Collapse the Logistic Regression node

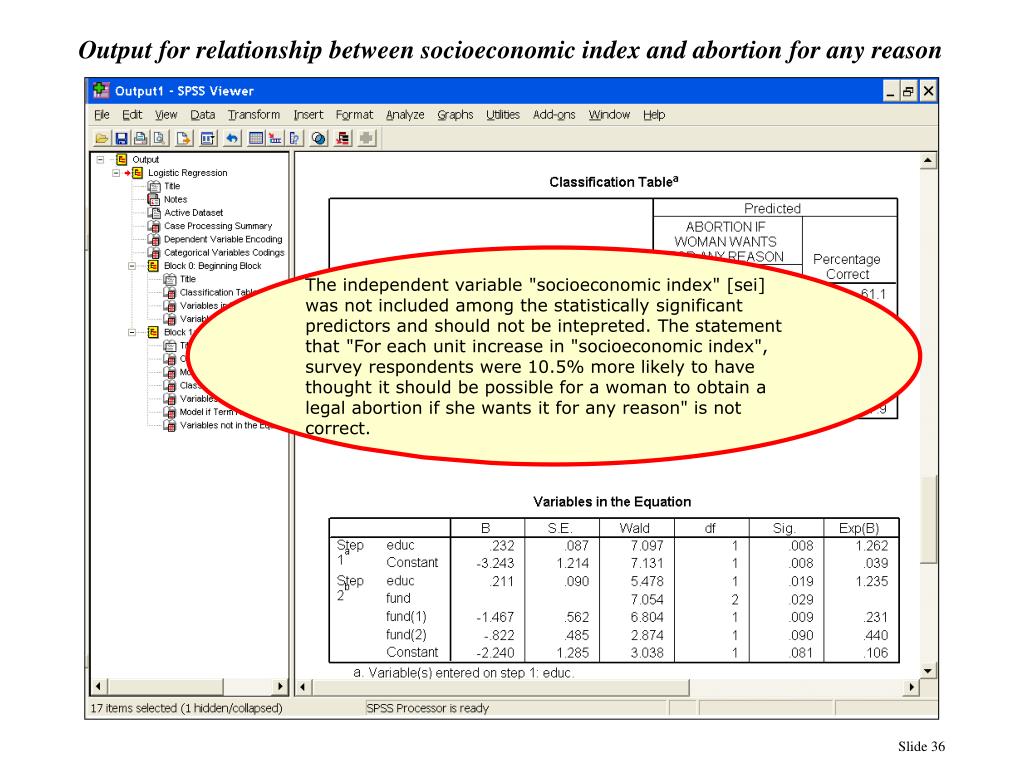pyautogui.click(x=116, y=173)
